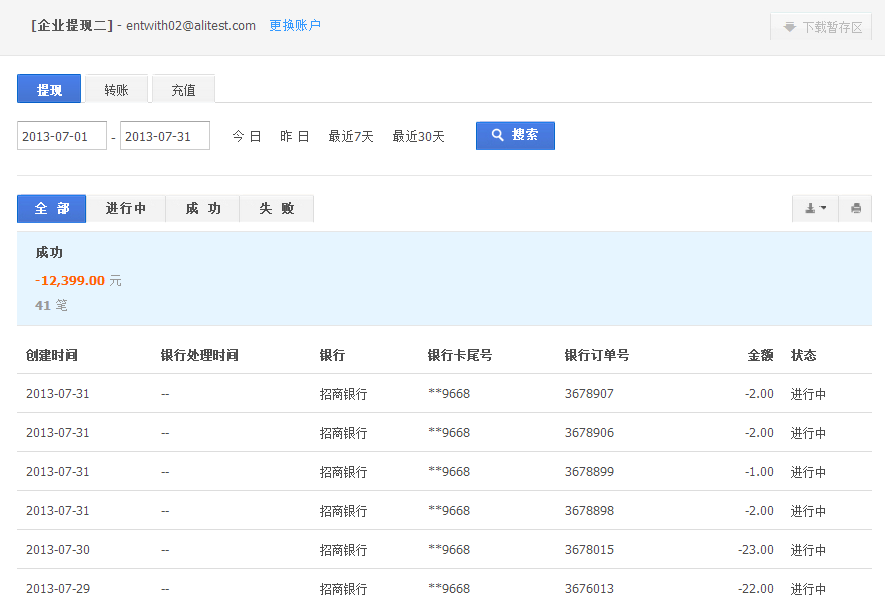Switch to the 转账 tab
The height and width of the screenshot is (595, 885).
point(116,90)
